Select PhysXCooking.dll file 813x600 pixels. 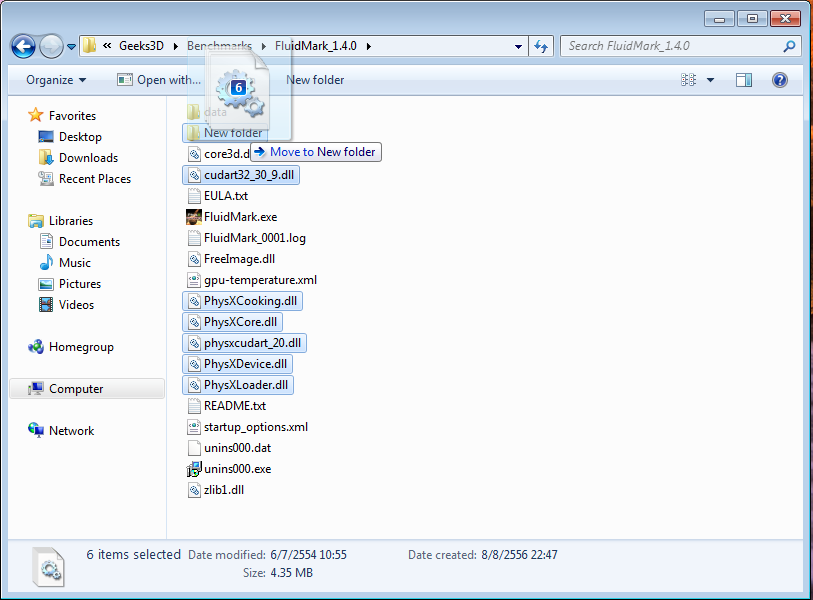[x=242, y=301]
